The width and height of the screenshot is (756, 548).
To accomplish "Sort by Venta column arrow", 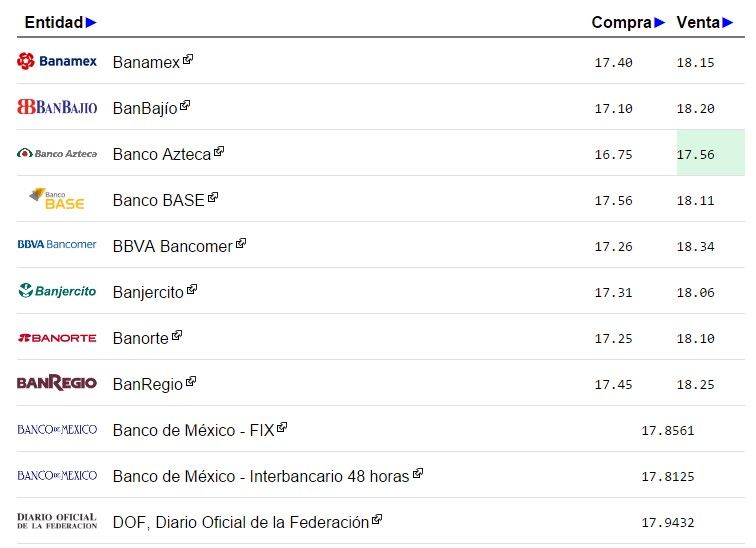I will (739, 22).
